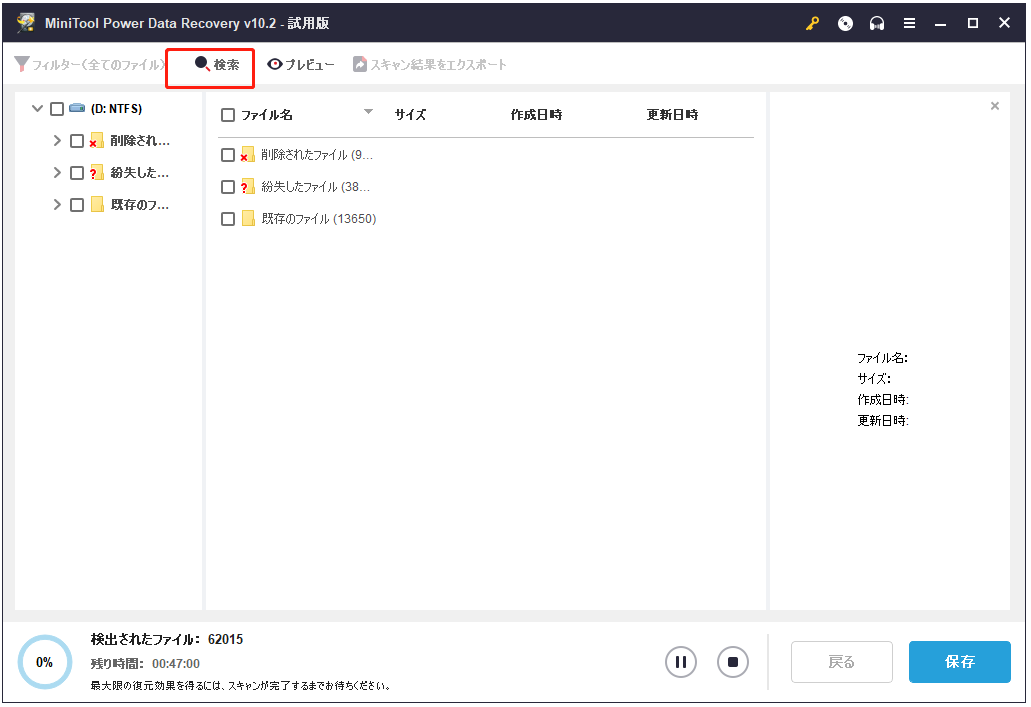Pause the scan with the pause control
The height and width of the screenshot is (707, 1031).
(x=681, y=661)
